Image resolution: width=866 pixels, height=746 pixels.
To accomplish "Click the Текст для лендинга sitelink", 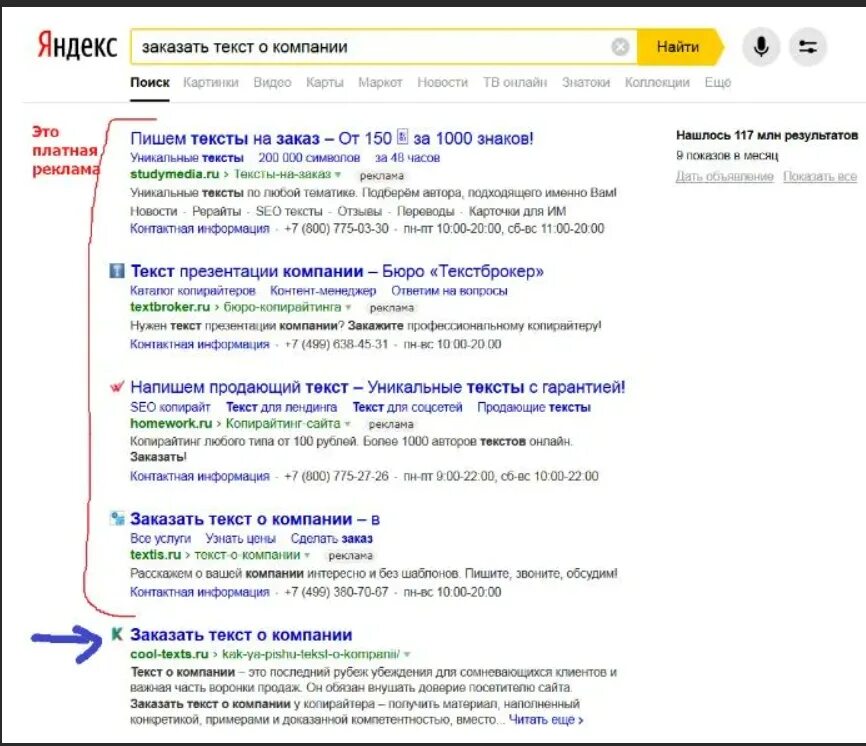I will click(282, 407).
